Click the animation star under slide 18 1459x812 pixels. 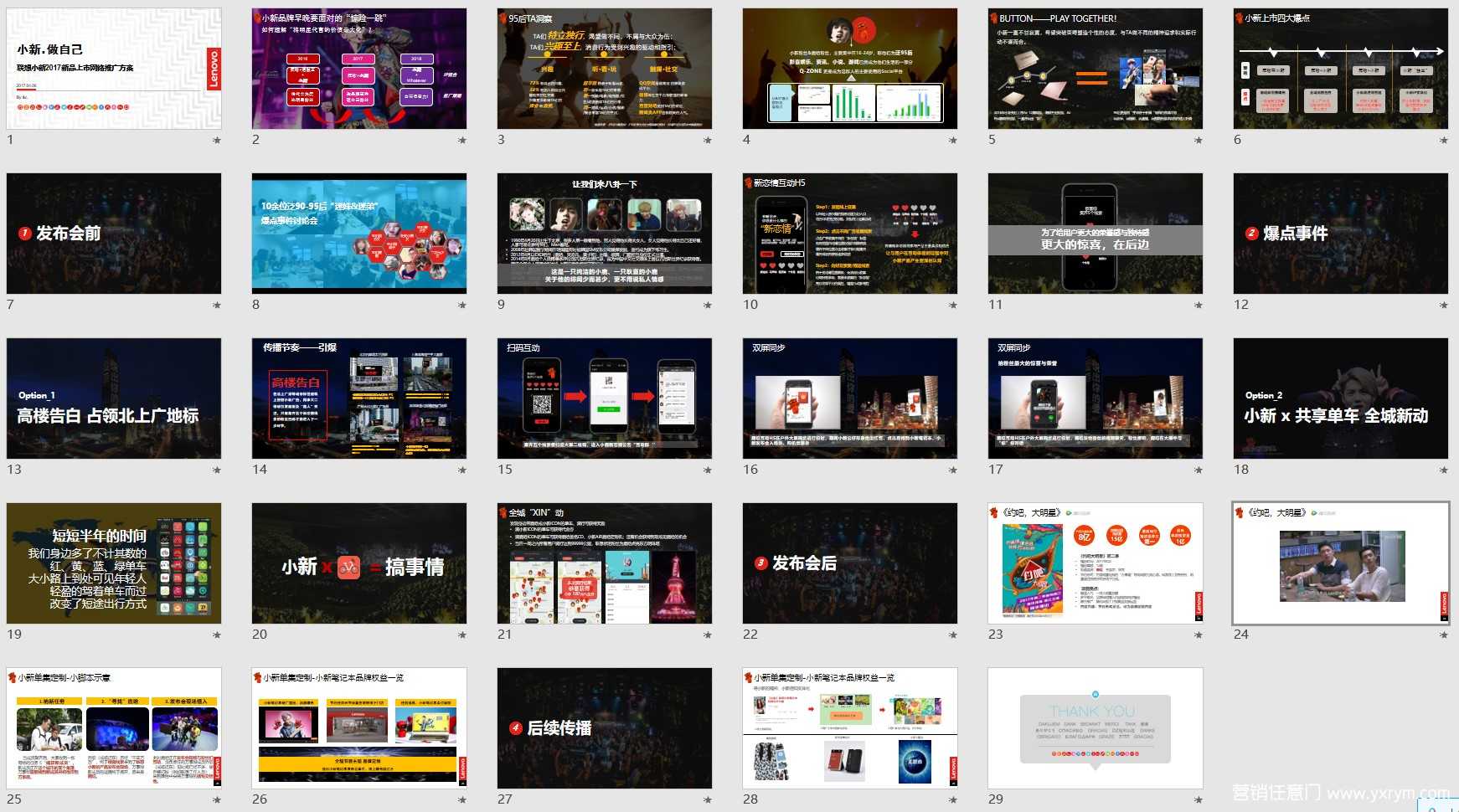pyautogui.click(x=1444, y=470)
